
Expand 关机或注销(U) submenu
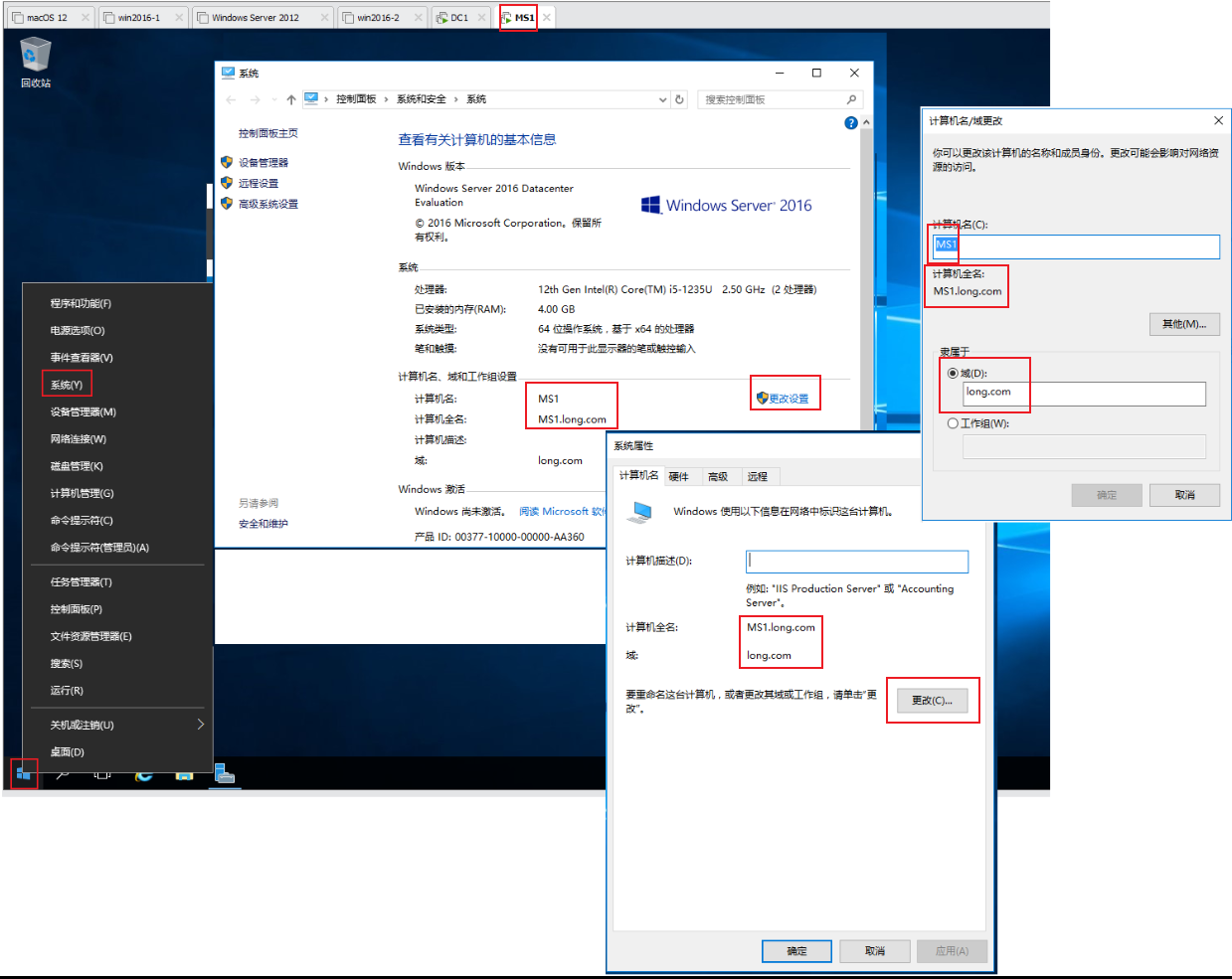pos(200,725)
